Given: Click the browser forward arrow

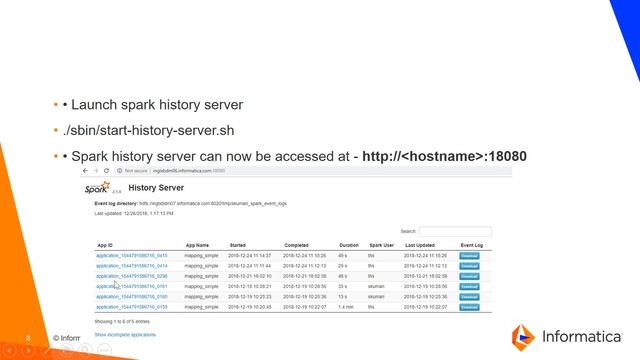Looking at the screenshot, I should 96,171.
